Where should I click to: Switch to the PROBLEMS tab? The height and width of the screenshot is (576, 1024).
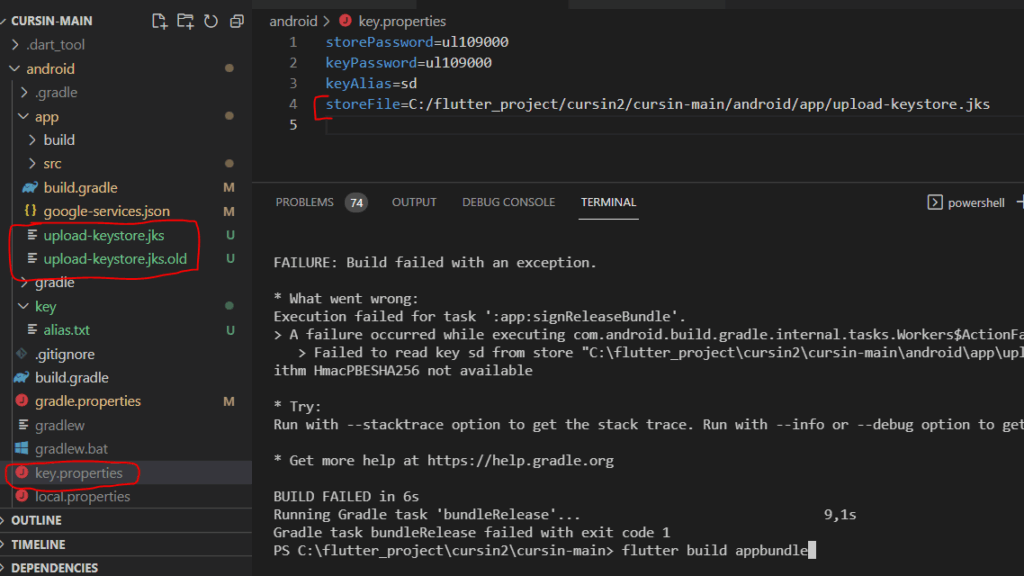304,202
